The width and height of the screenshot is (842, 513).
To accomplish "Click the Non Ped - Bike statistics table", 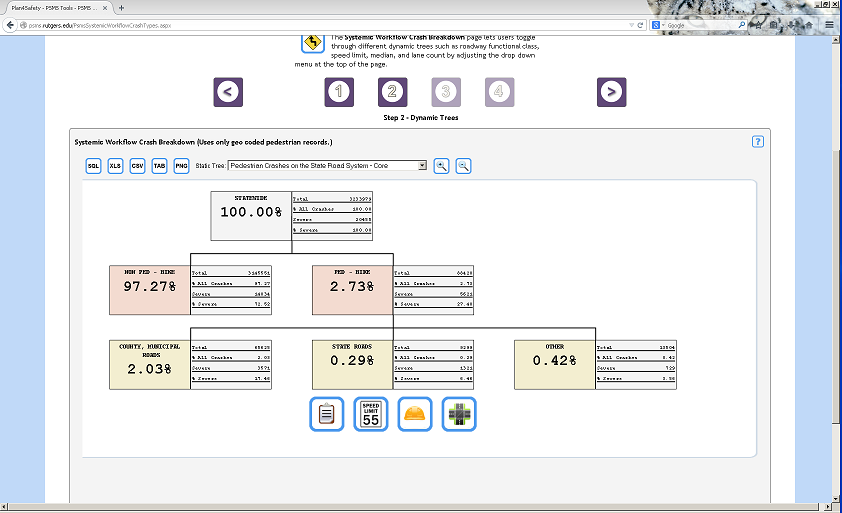I will pyautogui.click(x=231, y=290).
